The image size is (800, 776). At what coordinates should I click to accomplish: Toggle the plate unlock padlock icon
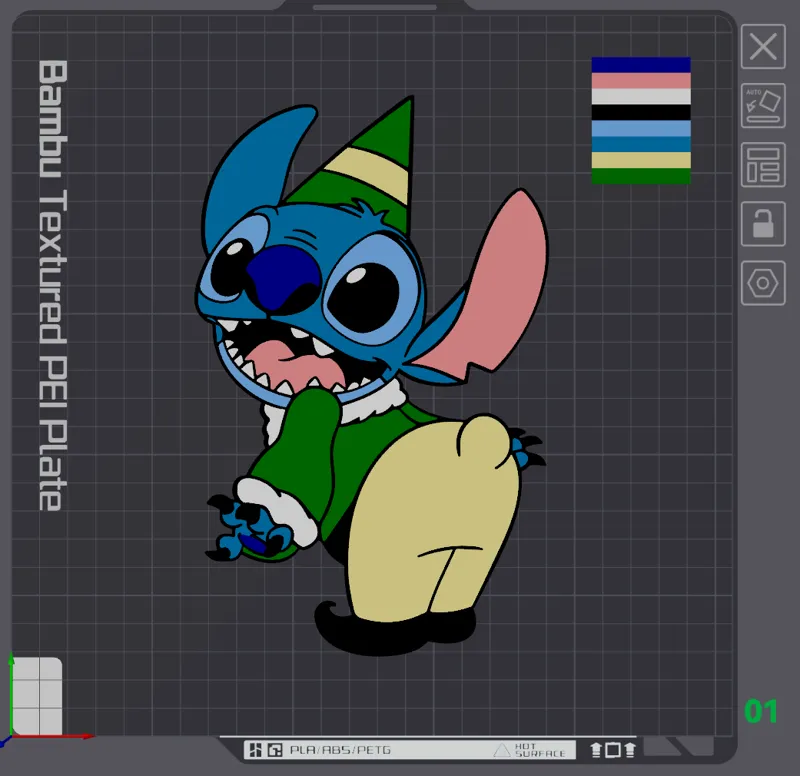pyautogui.click(x=763, y=224)
